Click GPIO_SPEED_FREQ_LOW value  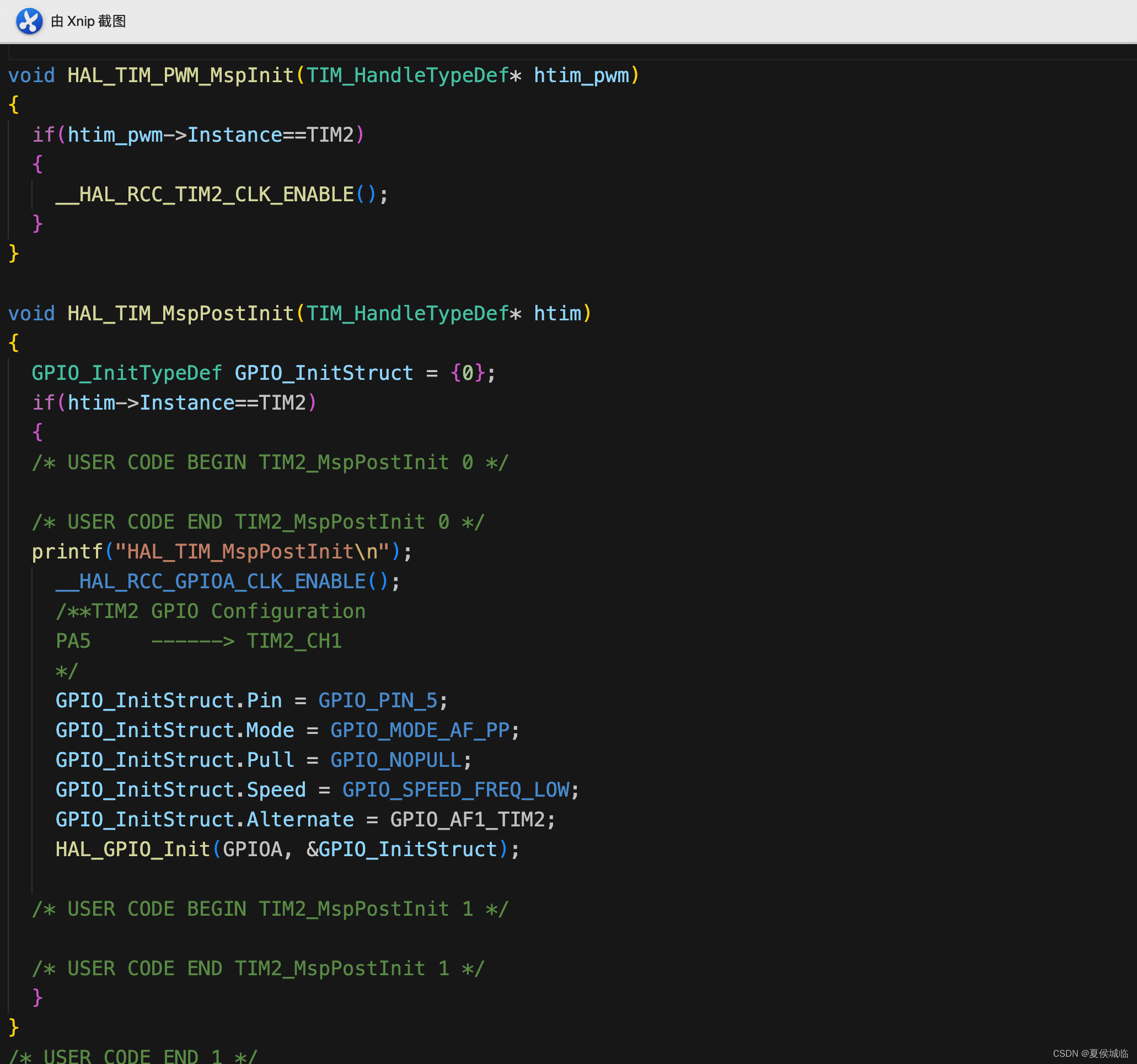tap(456, 789)
